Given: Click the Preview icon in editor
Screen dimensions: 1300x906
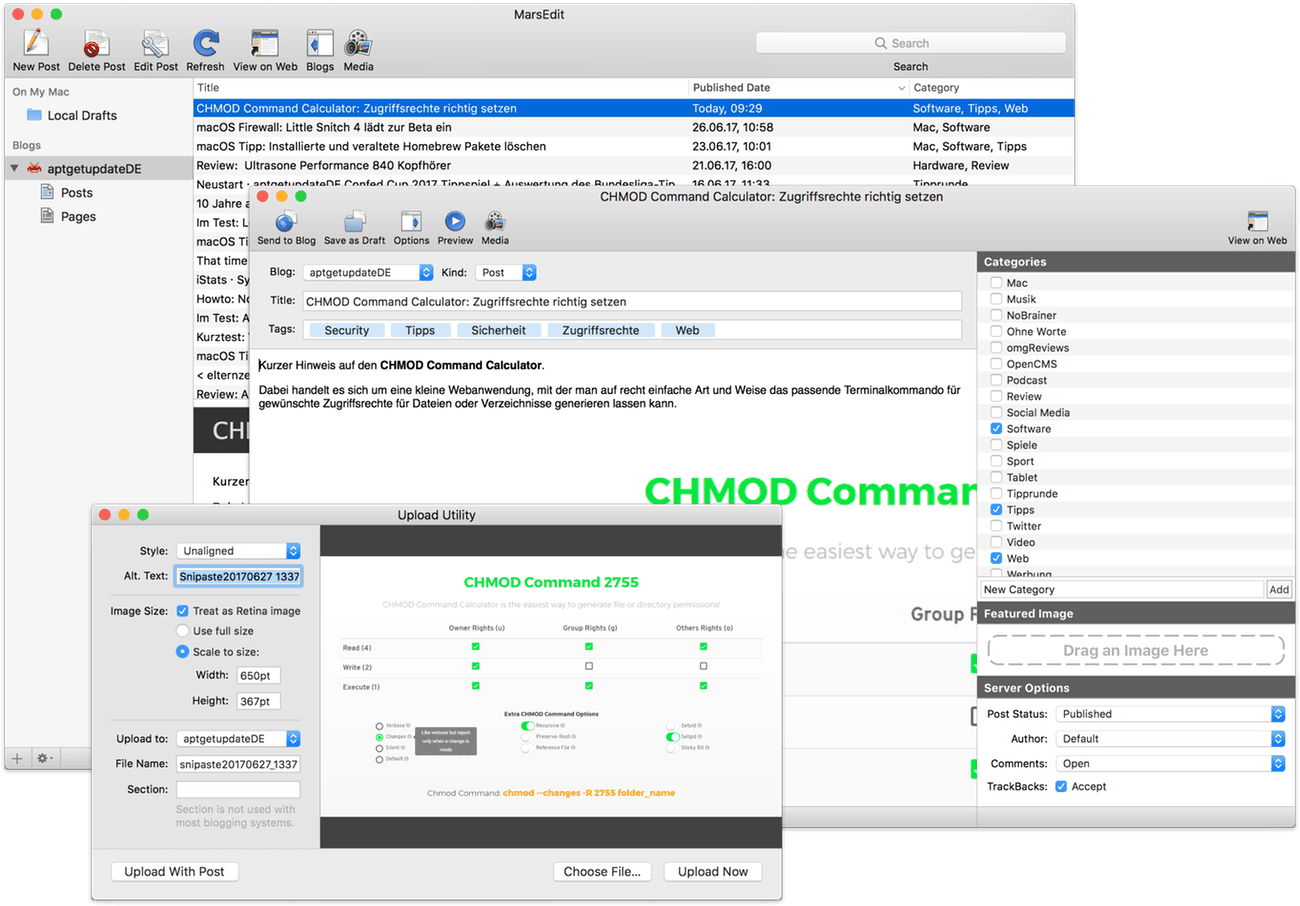Looking at the screenshot, I should [x=455, y=222].
